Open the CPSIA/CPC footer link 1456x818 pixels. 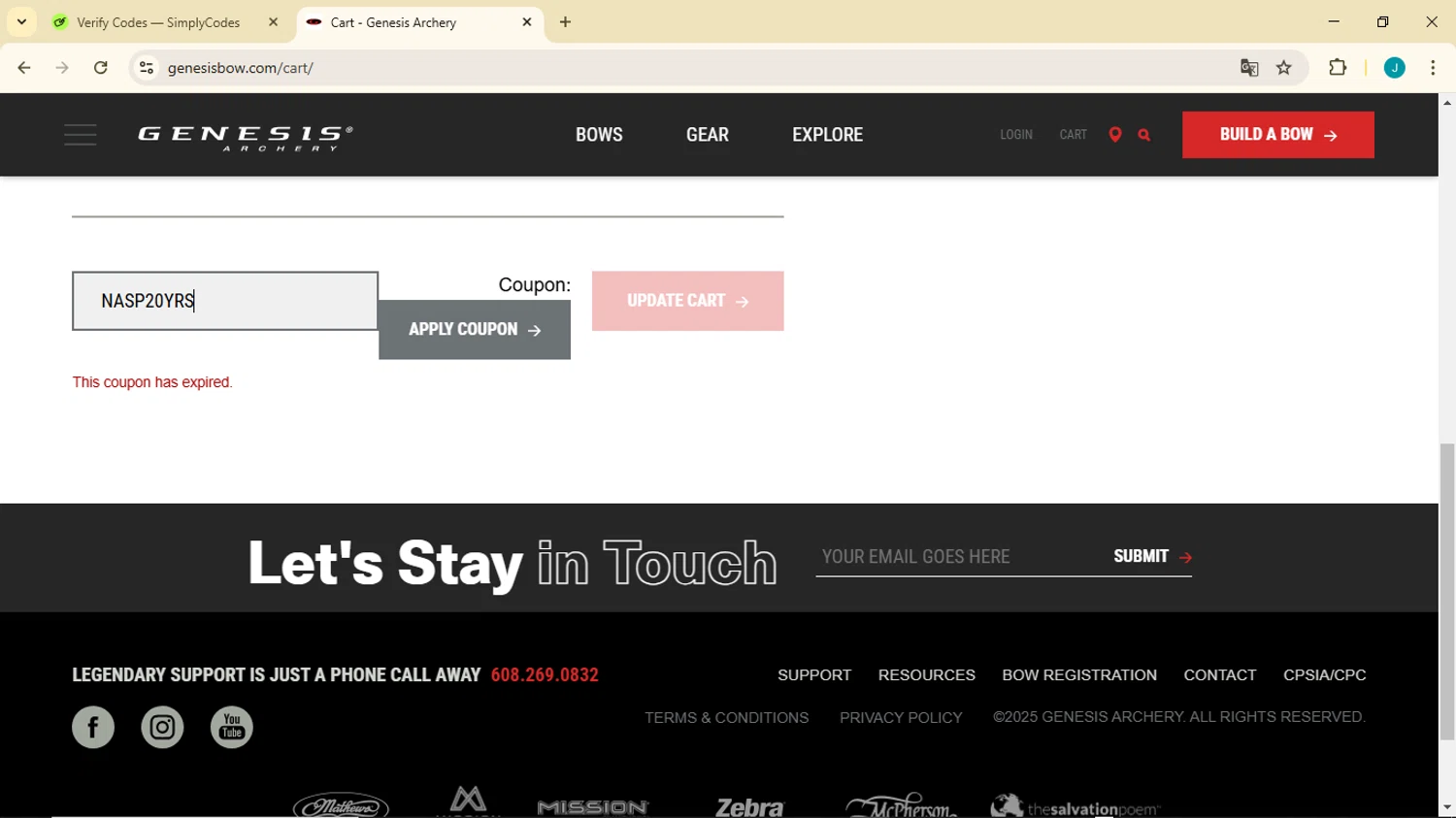click(1325, 675)
